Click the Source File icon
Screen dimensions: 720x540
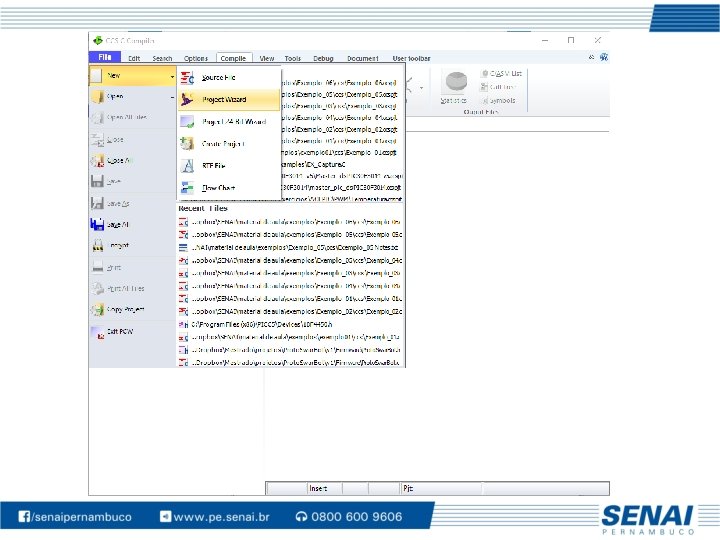tap(187, 78)
